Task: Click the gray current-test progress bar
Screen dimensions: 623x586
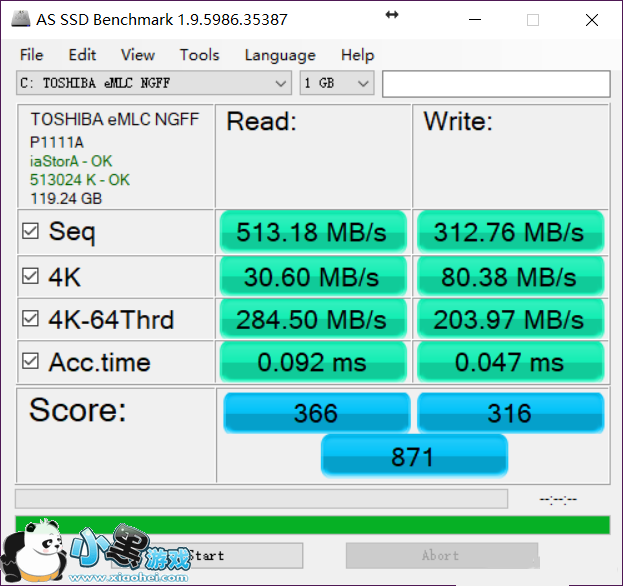Action: point(261,499)
